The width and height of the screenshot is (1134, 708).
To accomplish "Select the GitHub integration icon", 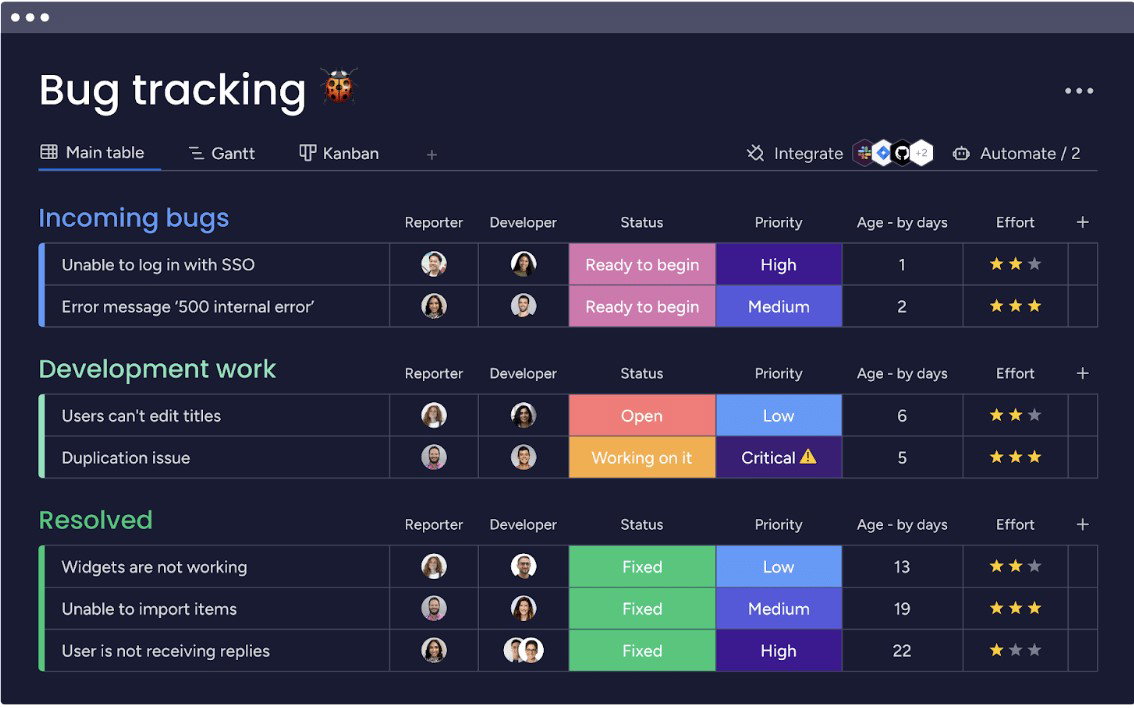I will (900, 153).
